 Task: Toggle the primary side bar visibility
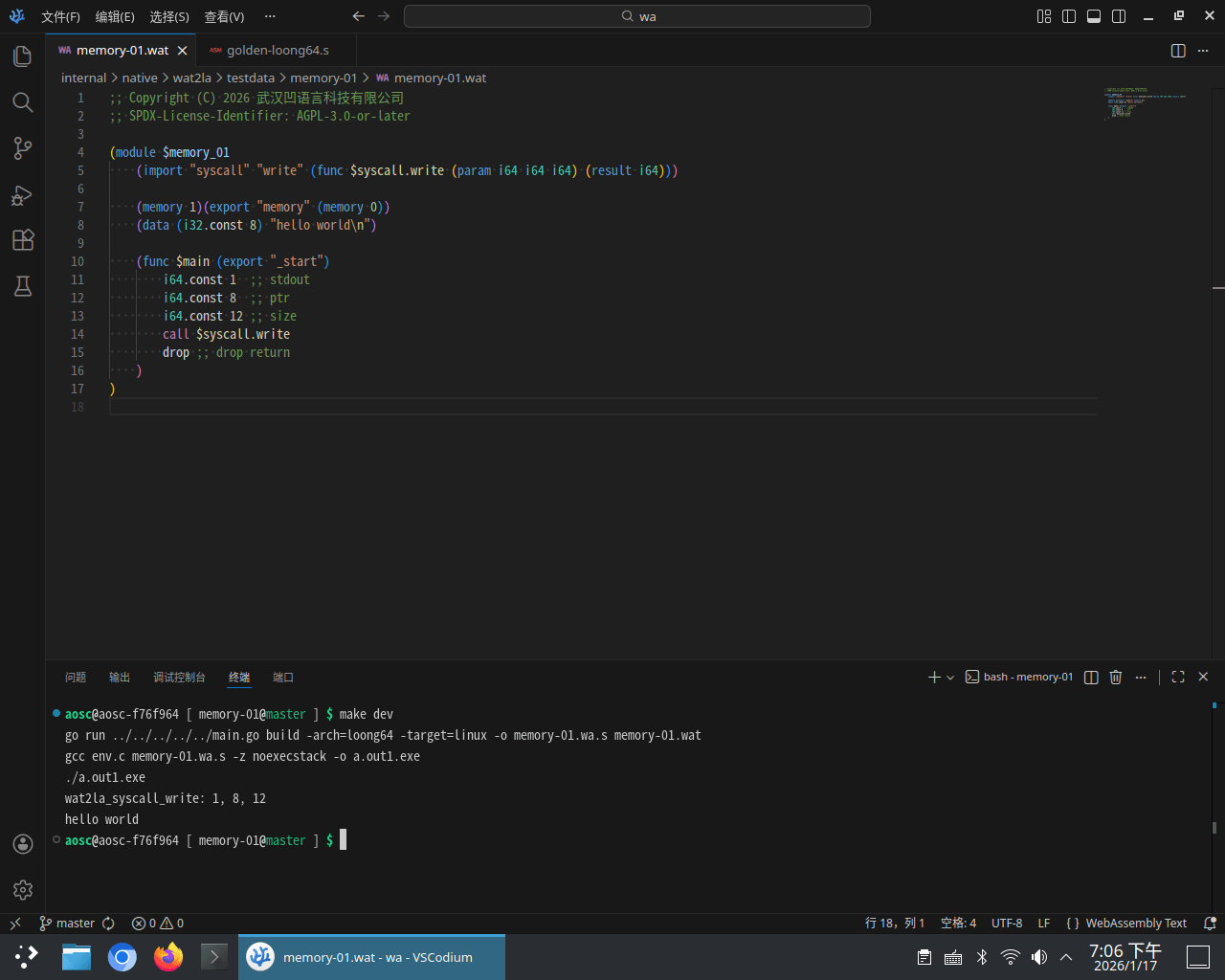point(1069,16)
